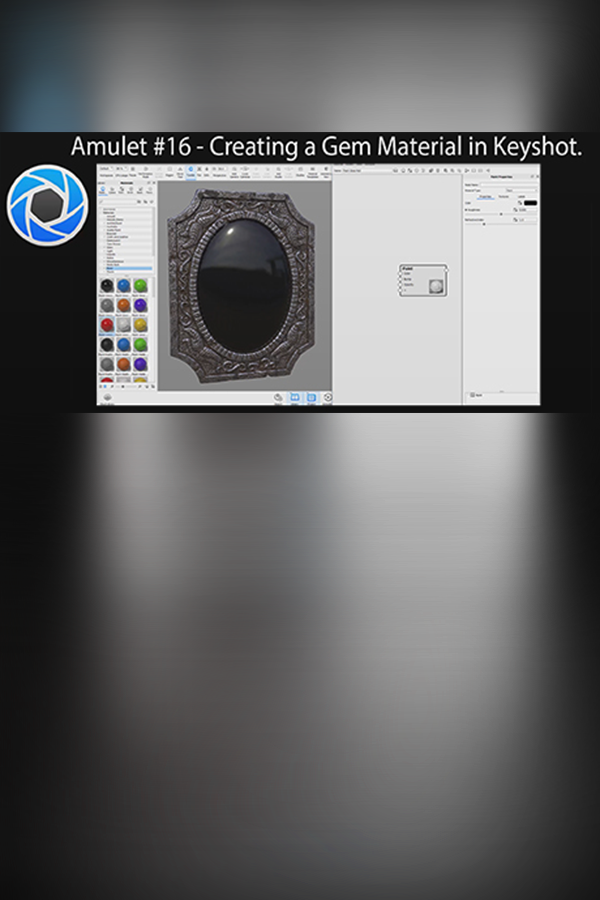The height and width of the screenshot is (900, 600).
Task: Pick the black Color swatch in properties
Action: coord(530,203)
